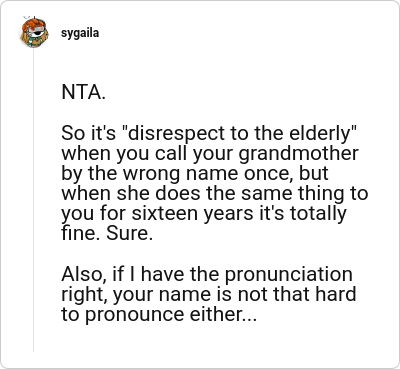This screenshot has height=369, width=400.
Task: Click the line "when she does the same thing to"
Action: (x=215, y=193)
